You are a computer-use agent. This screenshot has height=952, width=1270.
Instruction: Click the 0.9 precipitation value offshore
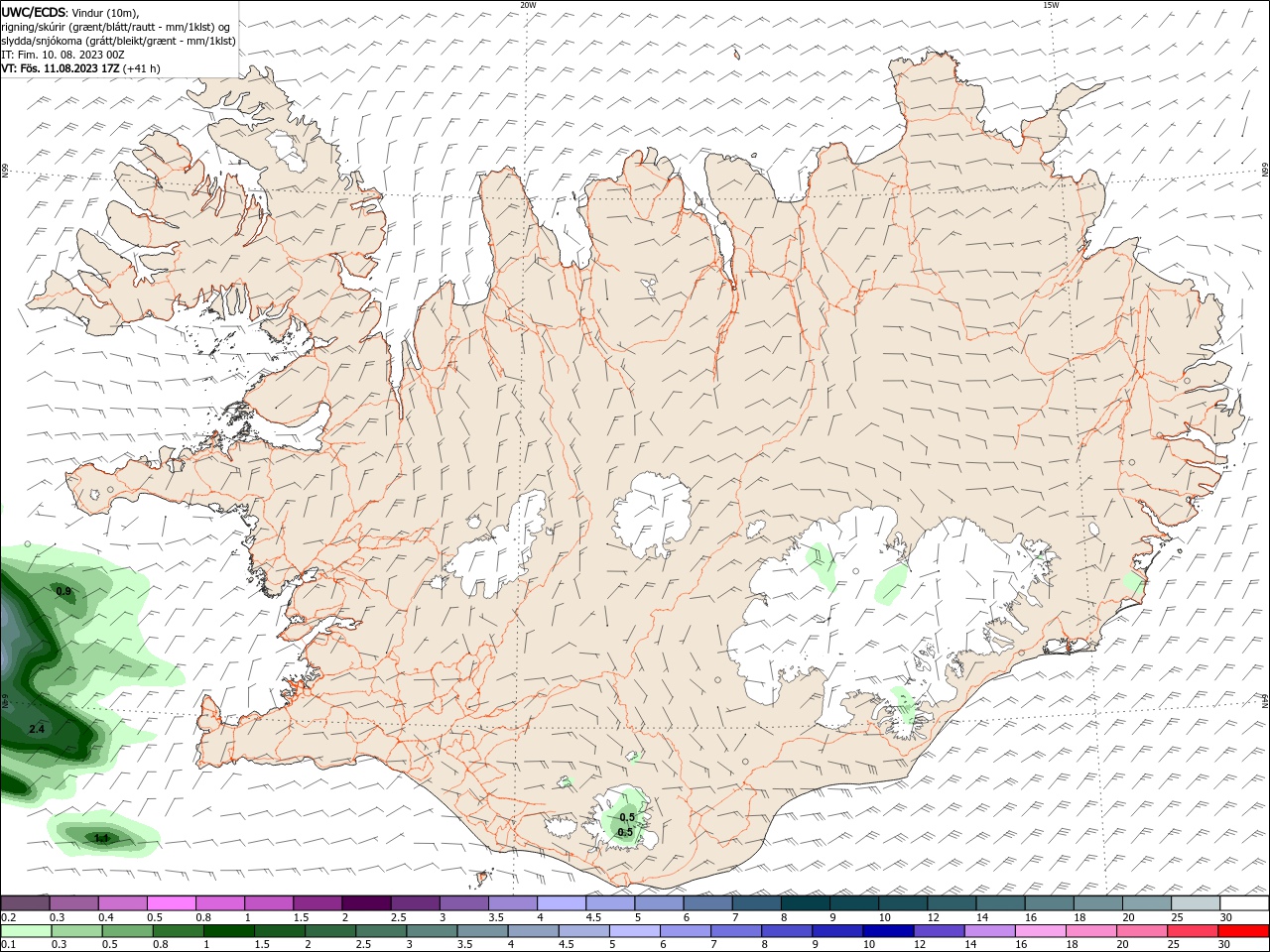click(63, 591)
